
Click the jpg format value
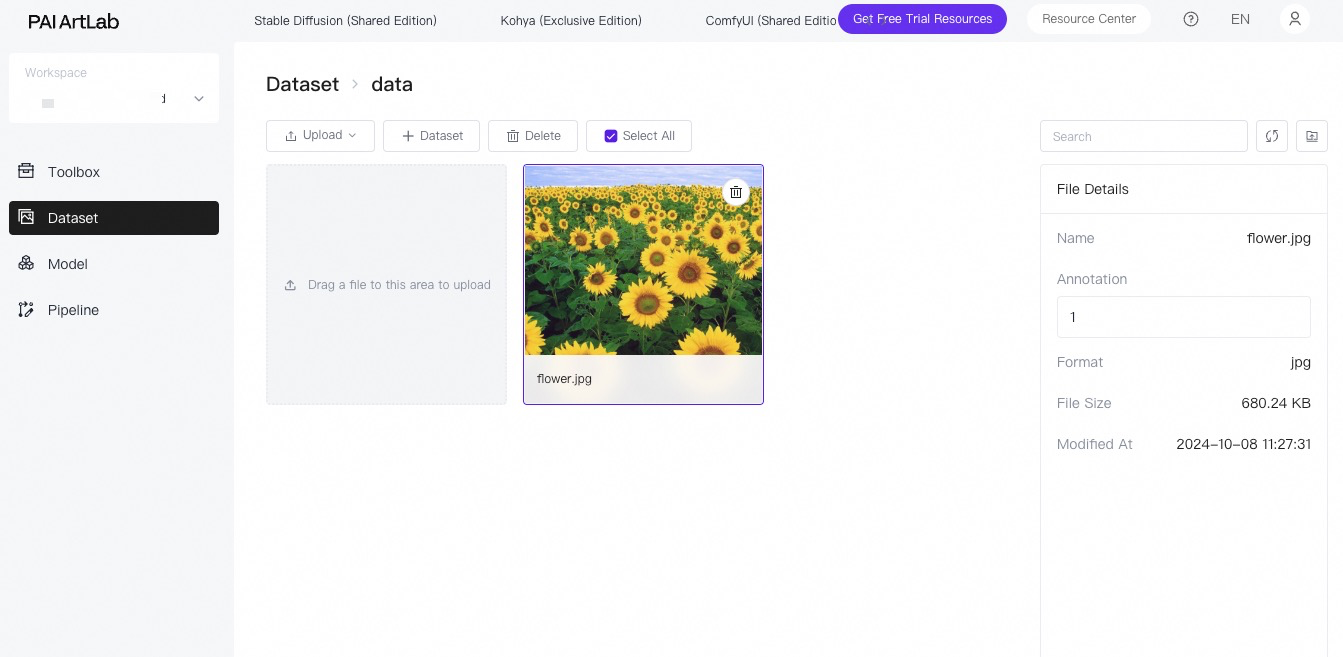point(1300,362)
